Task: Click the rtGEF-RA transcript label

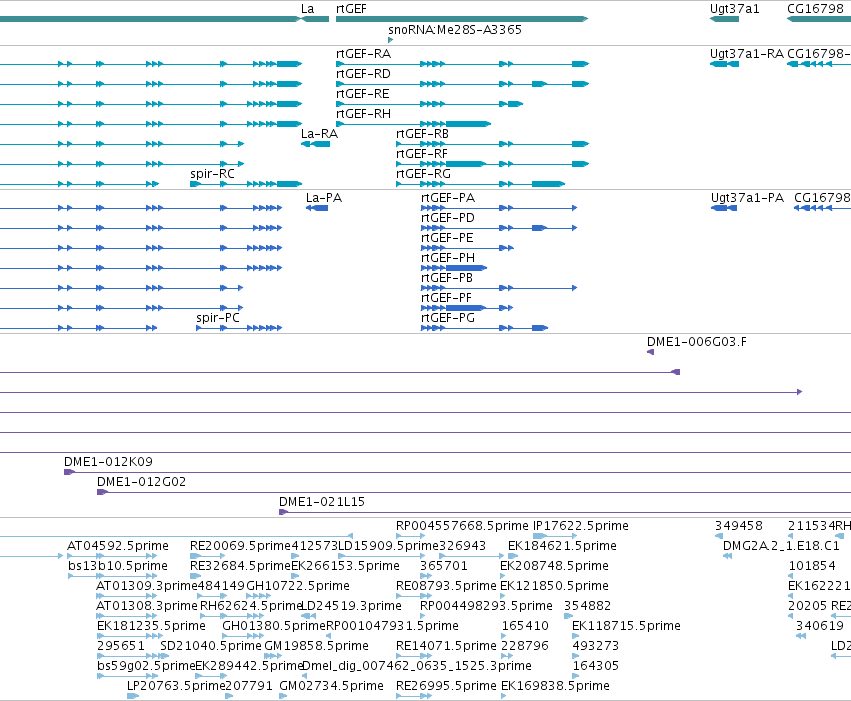Action: pyautogui.click(x=363, y=54)
